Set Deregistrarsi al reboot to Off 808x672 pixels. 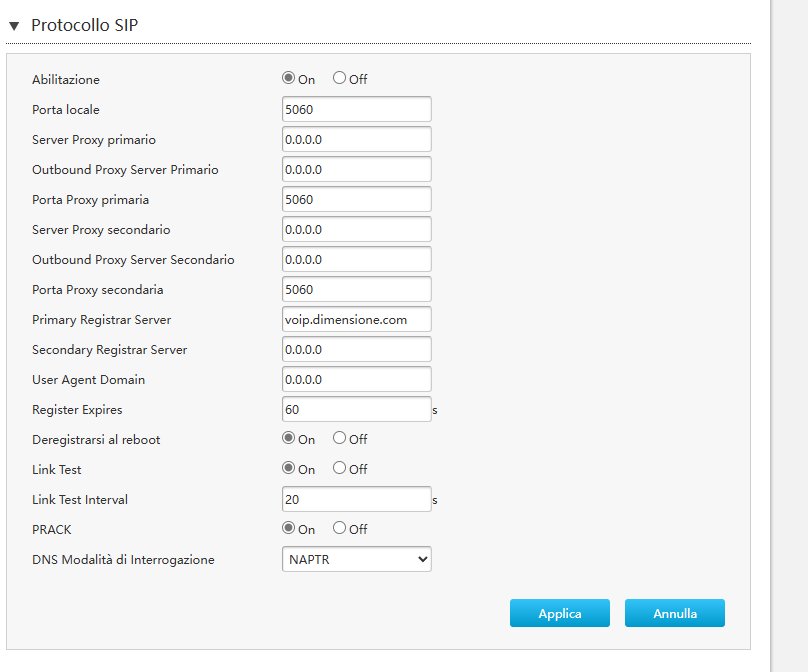tap(339, 438)
